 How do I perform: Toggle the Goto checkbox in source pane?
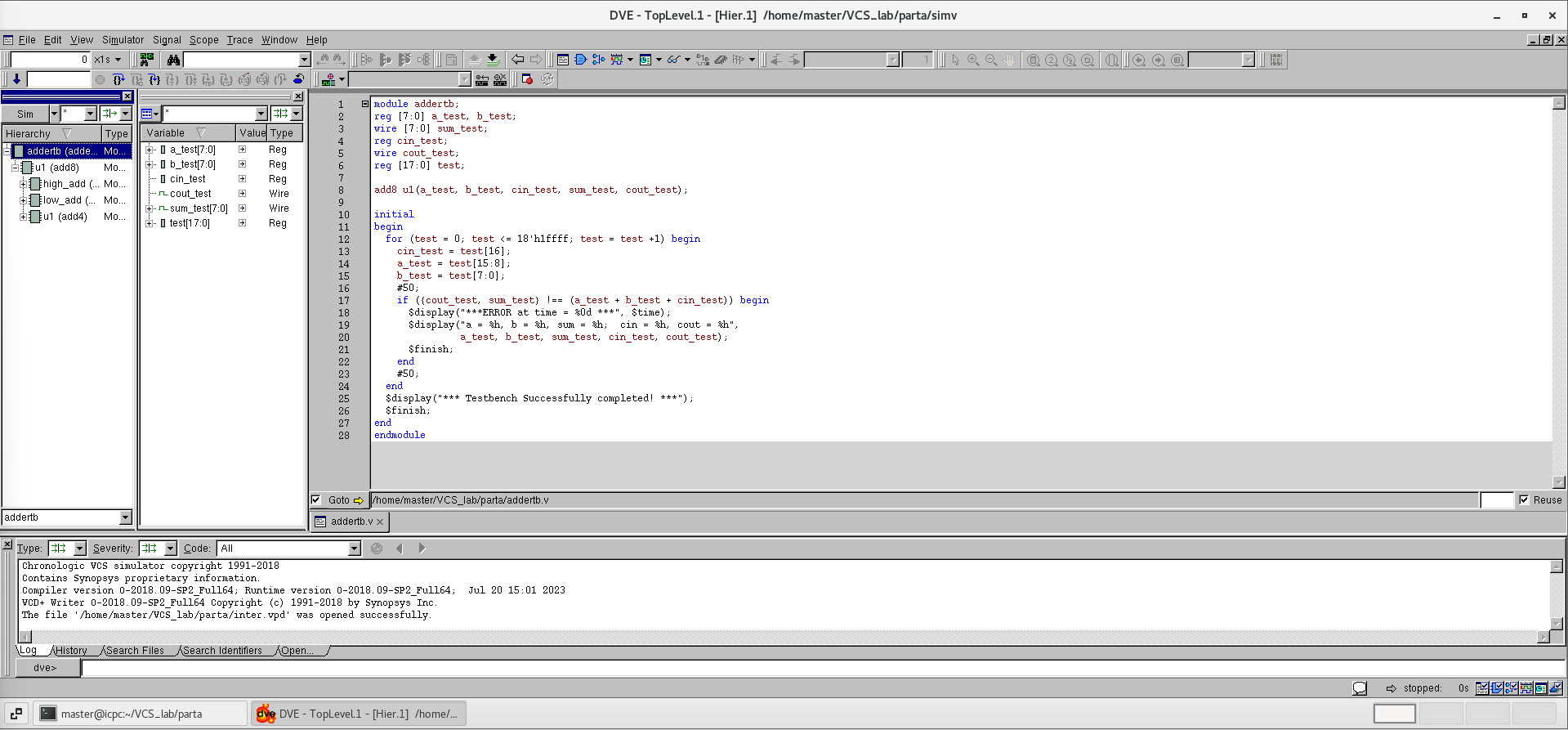[x=316, y=499]
